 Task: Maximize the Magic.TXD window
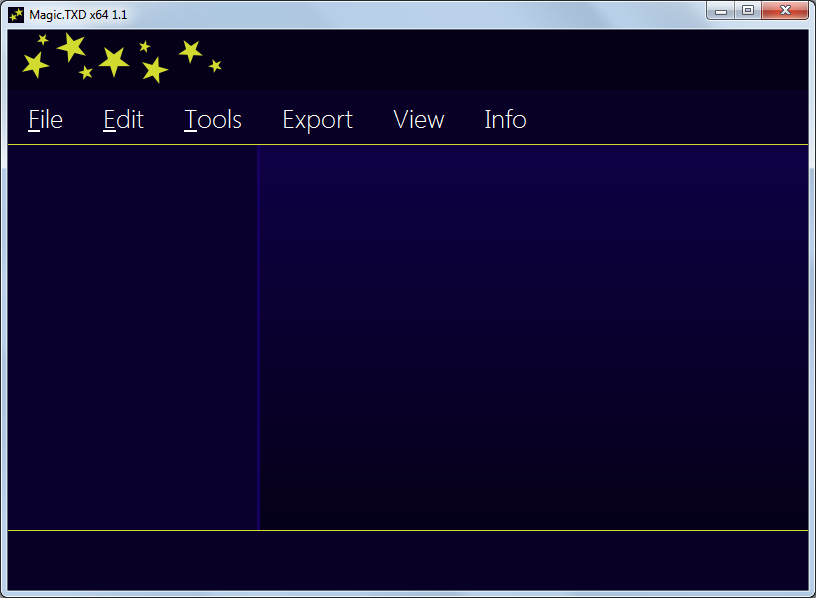pyautogui.click(x=747, y=11)
